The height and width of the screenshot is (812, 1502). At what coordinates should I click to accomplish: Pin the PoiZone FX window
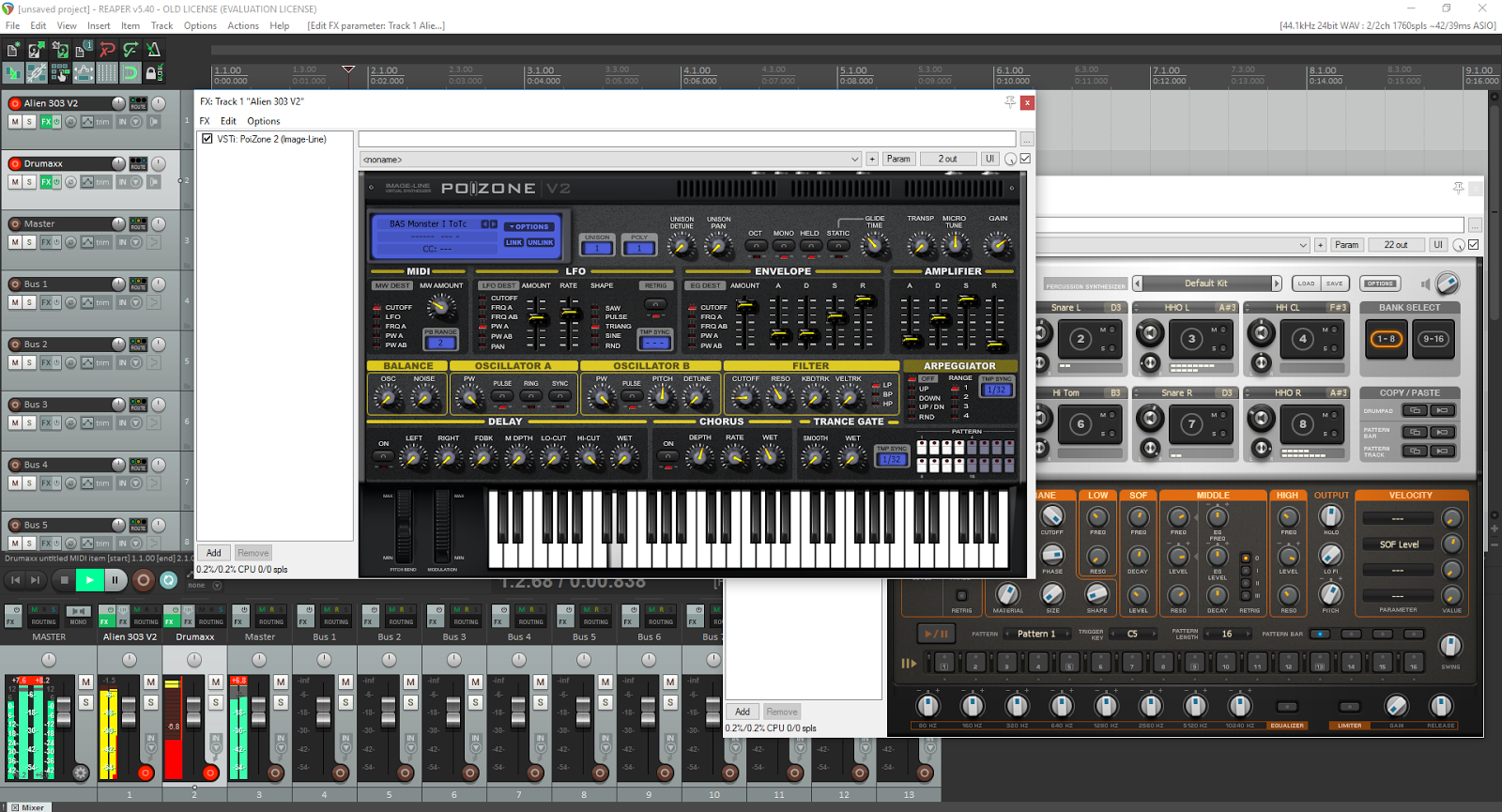pos(1010,101)
